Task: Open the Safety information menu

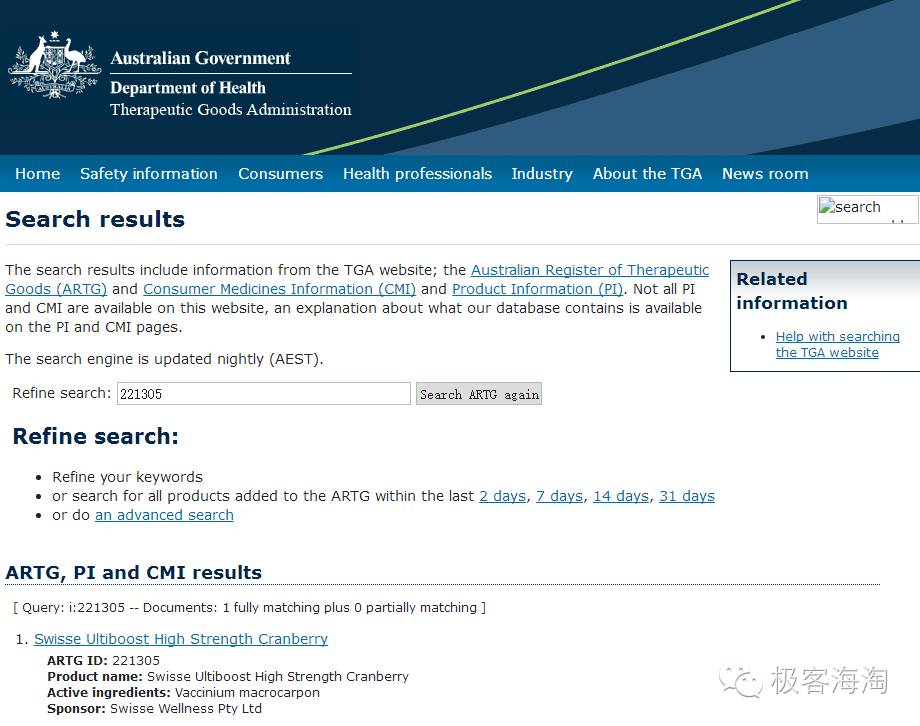Action: (149, 174)
